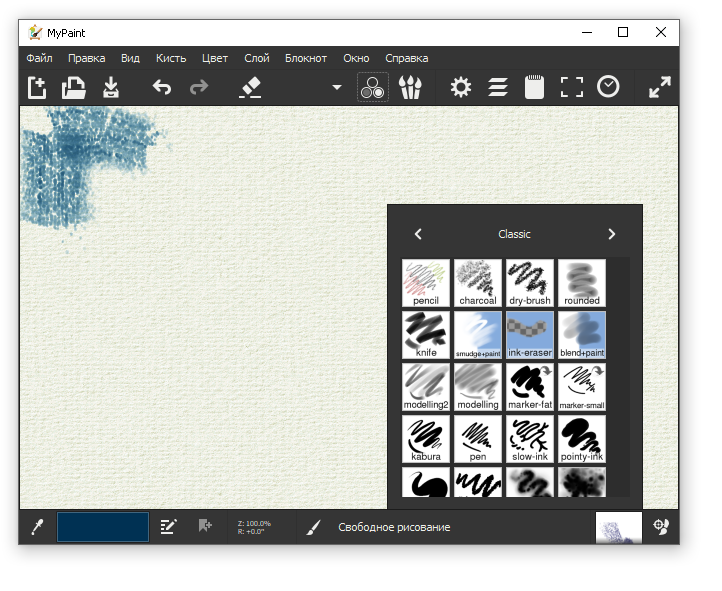Click the edit options icon in status bar

tap(169, 527)
